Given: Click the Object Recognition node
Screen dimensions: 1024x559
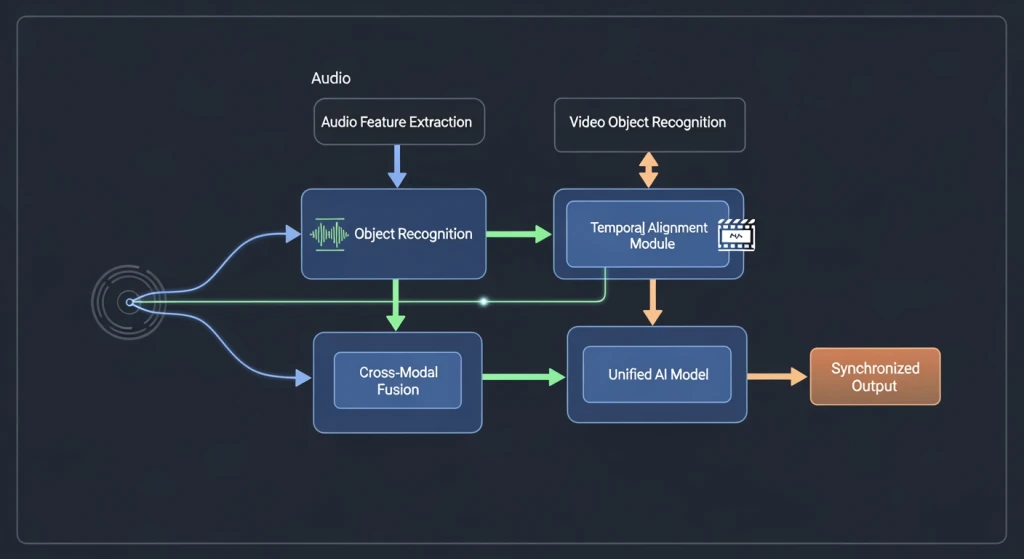Looking at the screenshot, I should tap(394, 234).
